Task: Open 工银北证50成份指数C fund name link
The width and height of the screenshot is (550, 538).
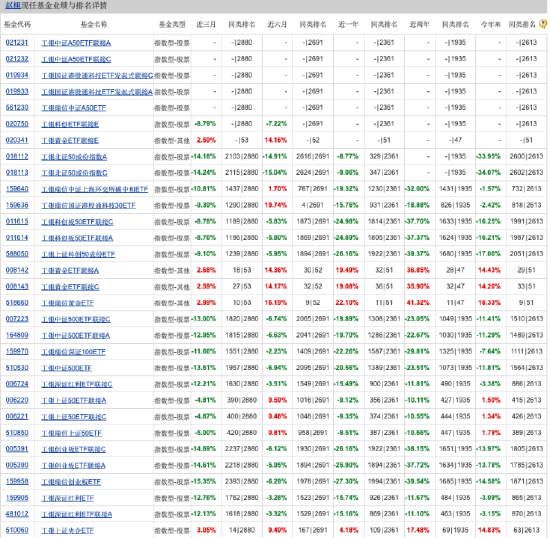Action: [74, 173]
